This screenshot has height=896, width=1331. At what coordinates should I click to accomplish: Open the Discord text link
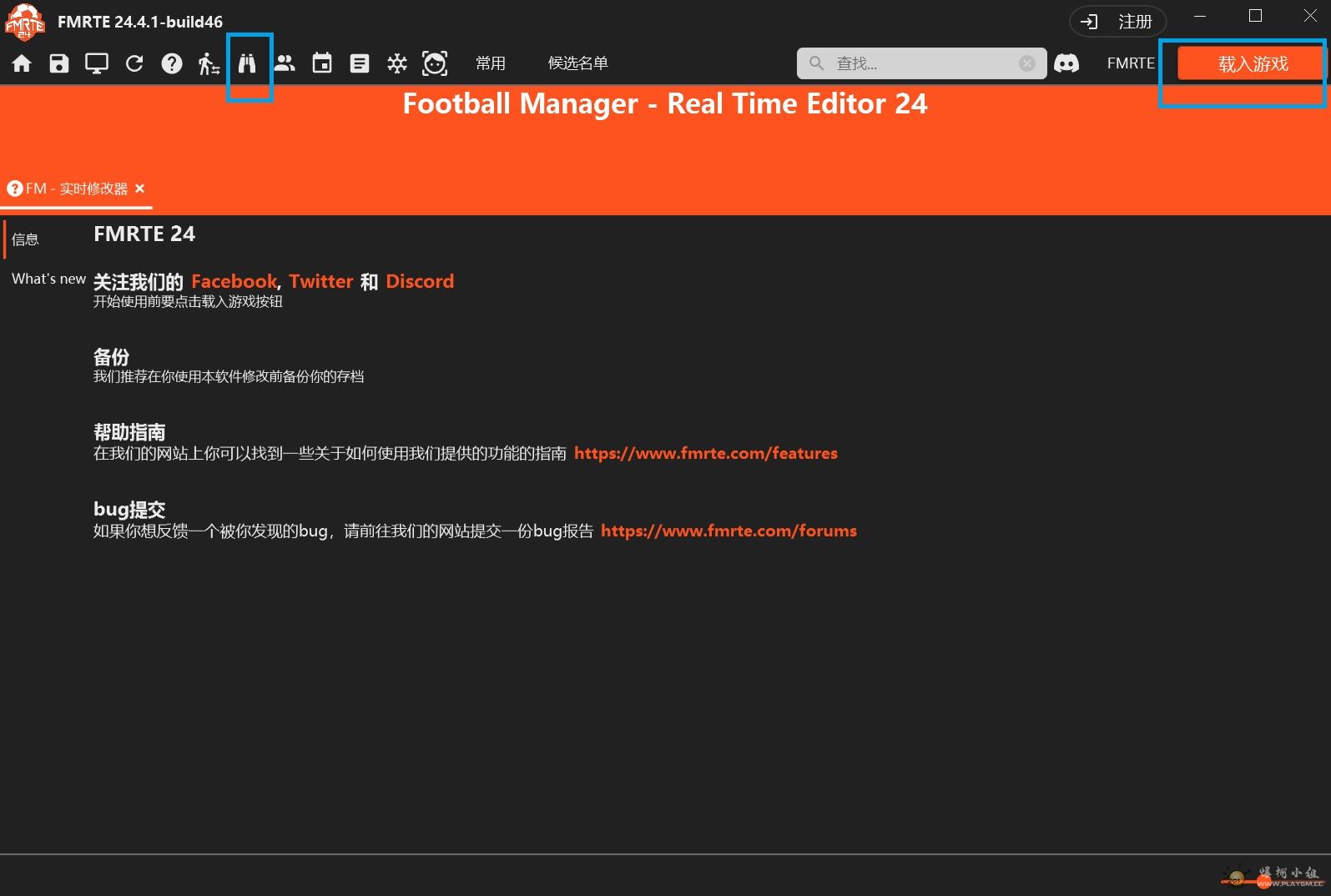click(x=420, y=281)
